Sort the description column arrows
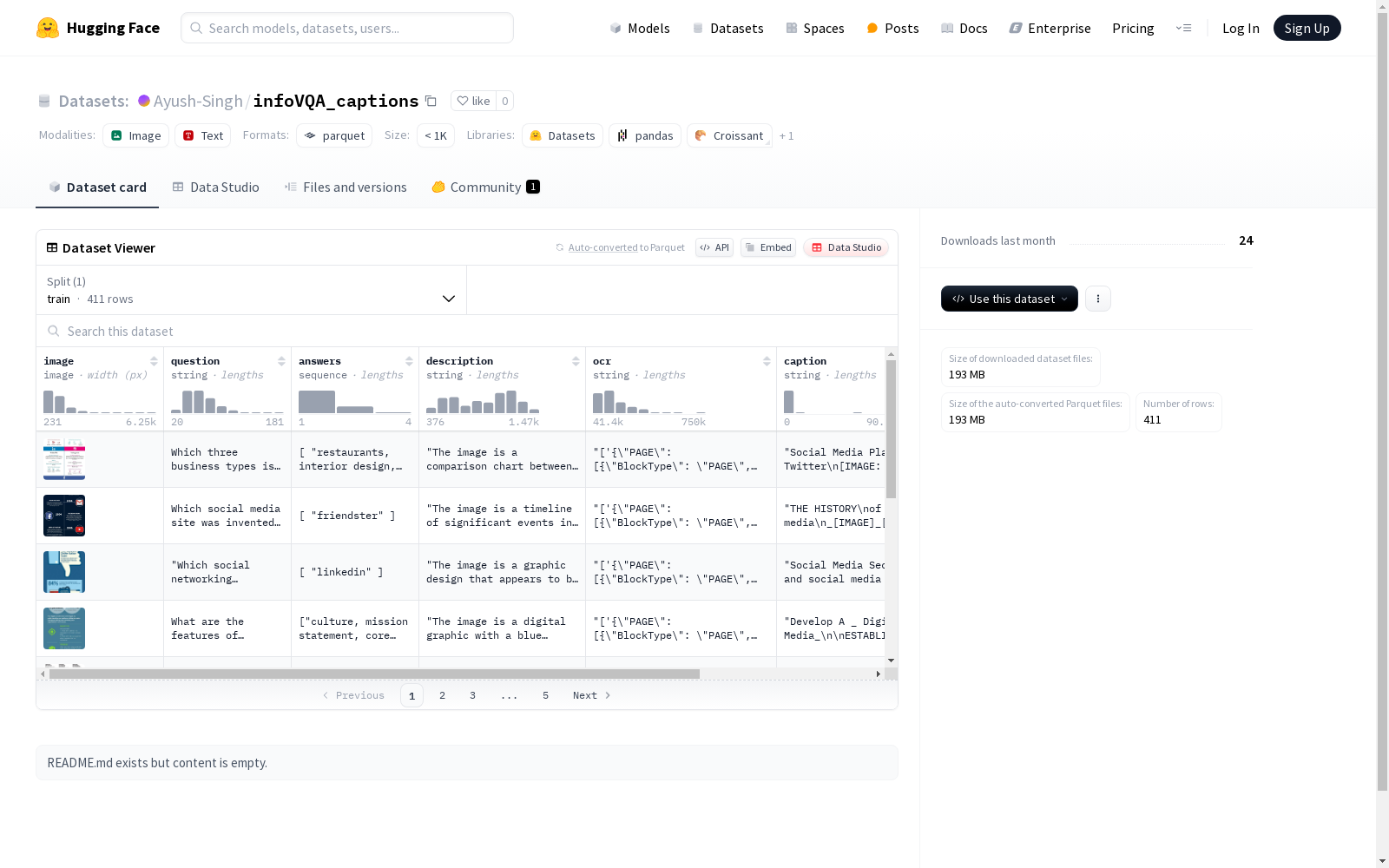 pyautogui.click(x=576, y=361)
